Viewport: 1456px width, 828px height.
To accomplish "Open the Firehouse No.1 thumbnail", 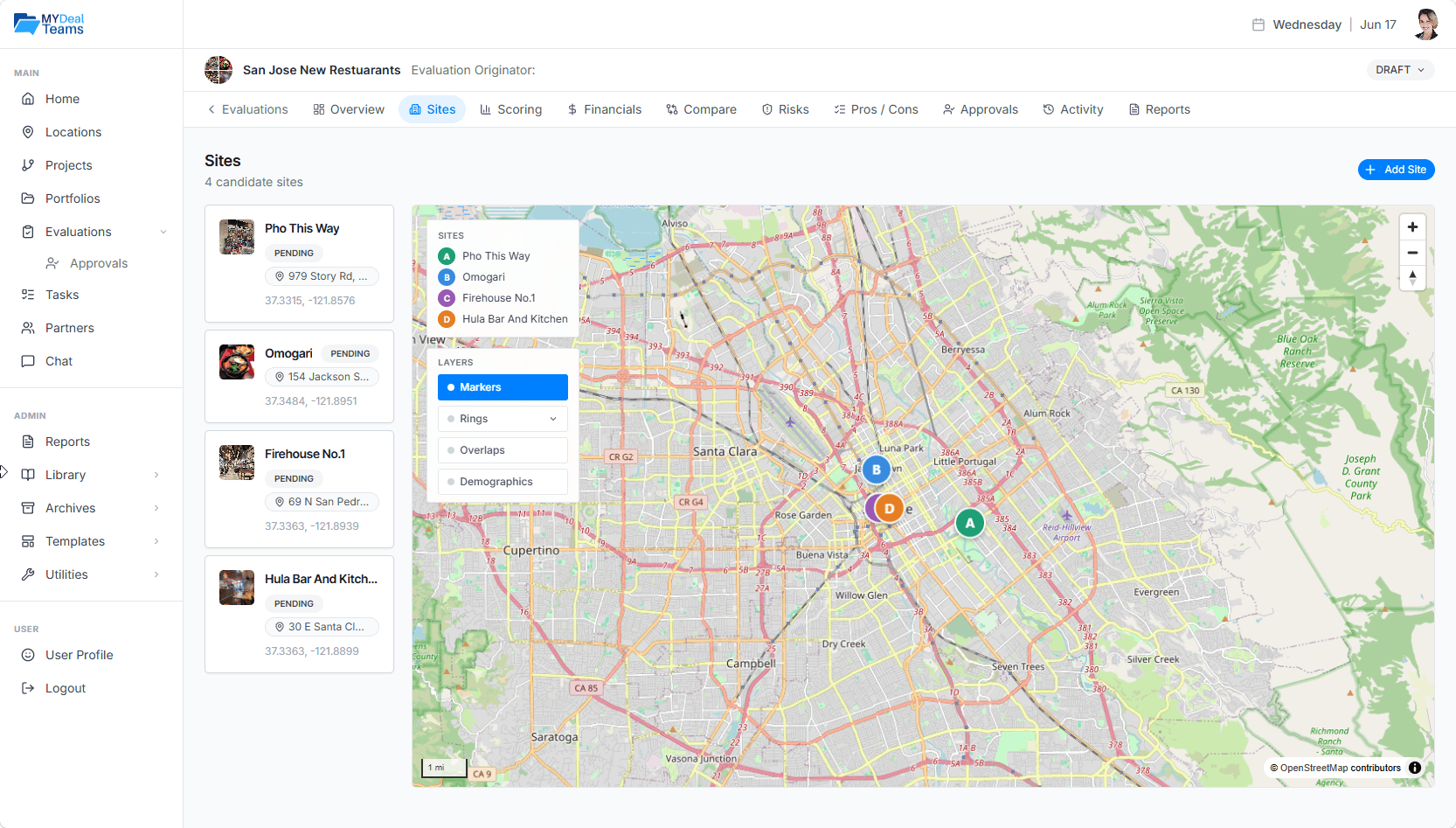I will click(x=237, y=463).
